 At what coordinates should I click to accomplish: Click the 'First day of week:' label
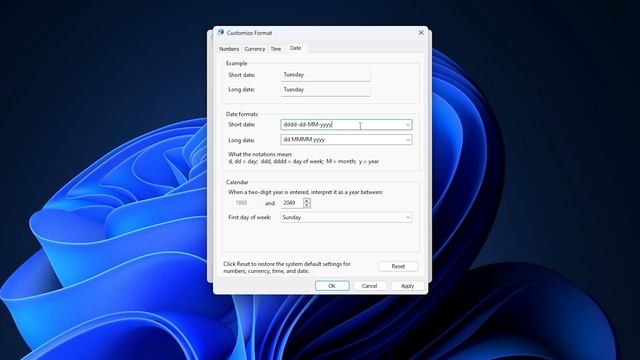(x=249, y=218)
